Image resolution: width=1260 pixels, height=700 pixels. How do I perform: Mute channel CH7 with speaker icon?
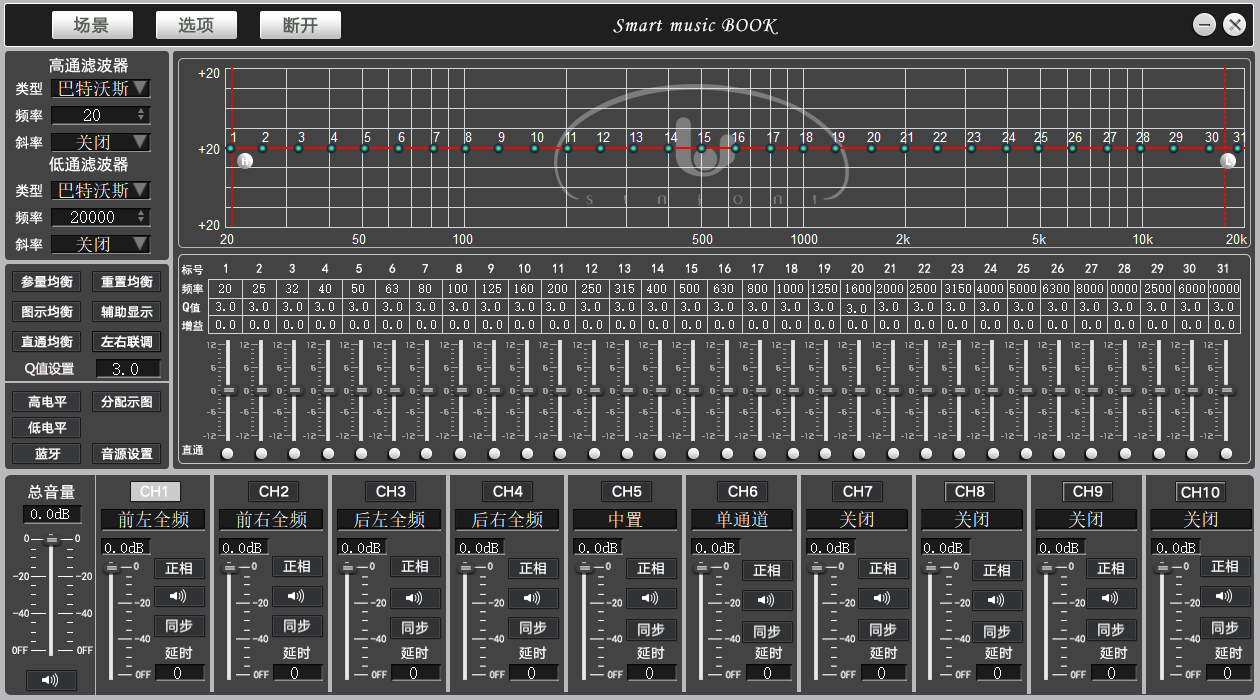pos(883,599)
